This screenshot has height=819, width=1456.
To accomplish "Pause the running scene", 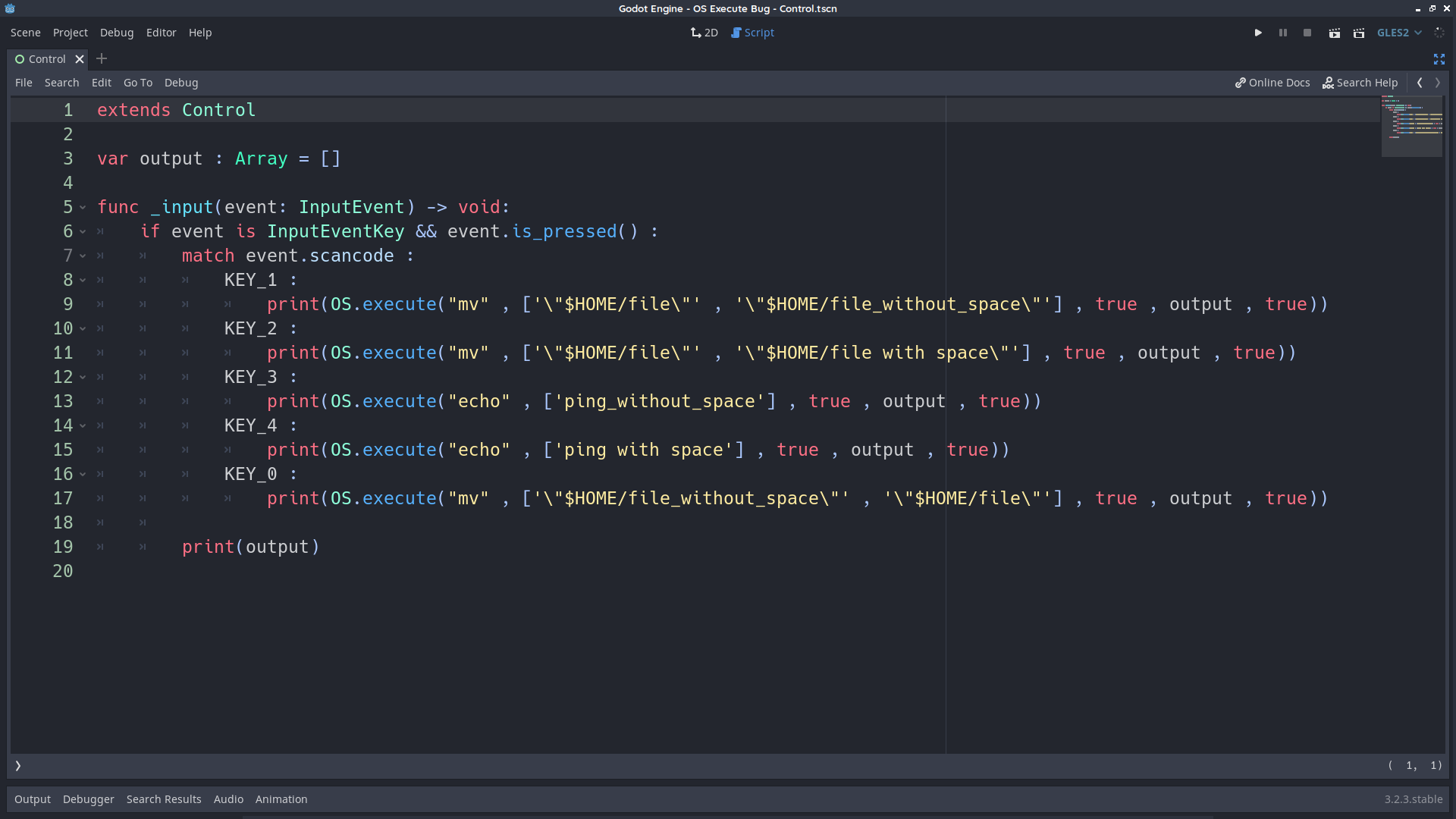I will point(1282,33).
